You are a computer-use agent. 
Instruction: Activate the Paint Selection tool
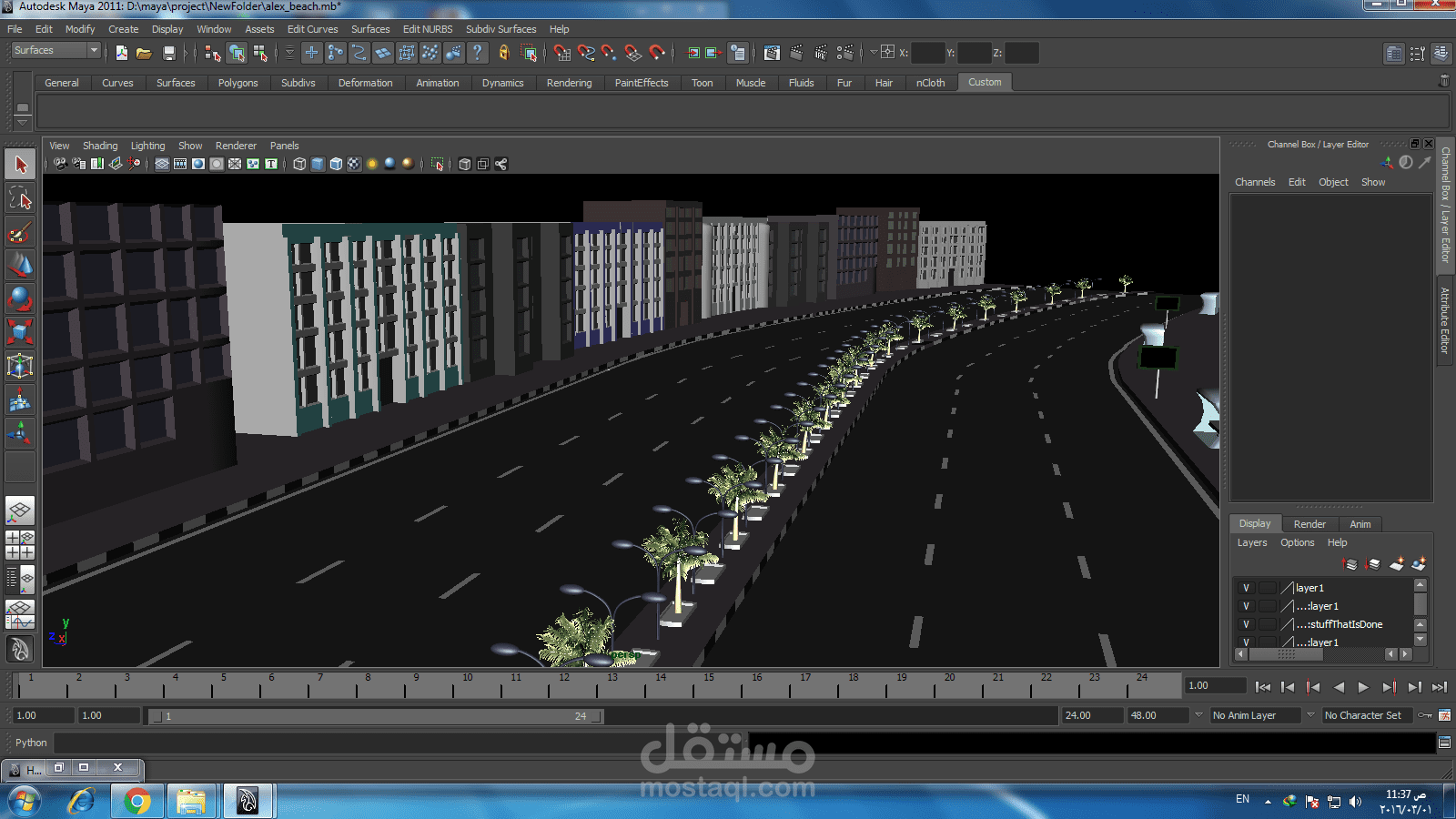(20, 233)
